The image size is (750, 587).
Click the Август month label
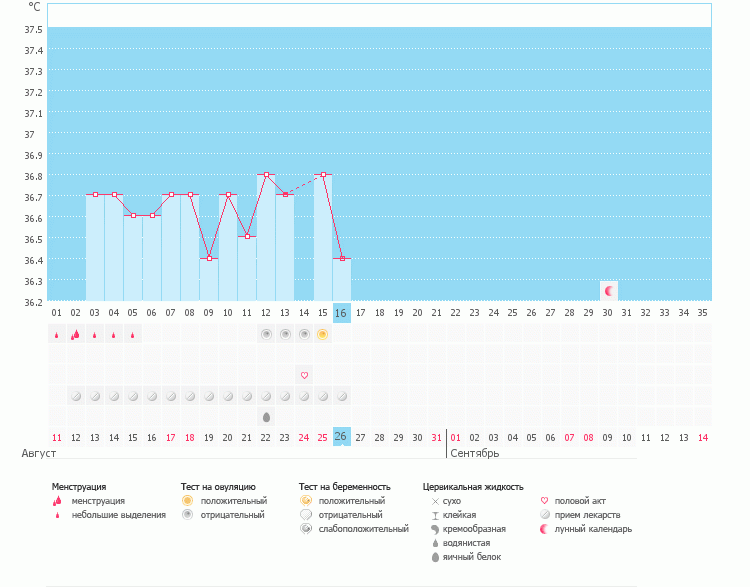coord(39,453)
